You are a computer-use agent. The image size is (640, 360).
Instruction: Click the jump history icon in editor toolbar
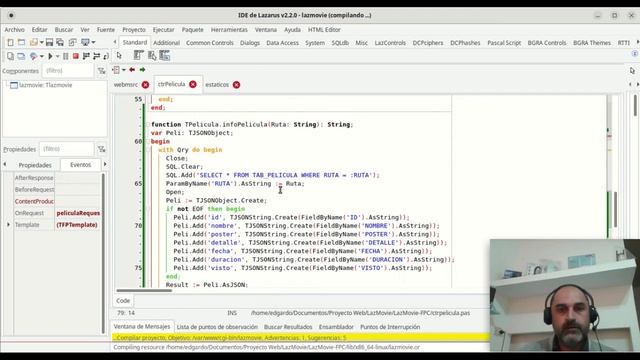click(116, 70)
